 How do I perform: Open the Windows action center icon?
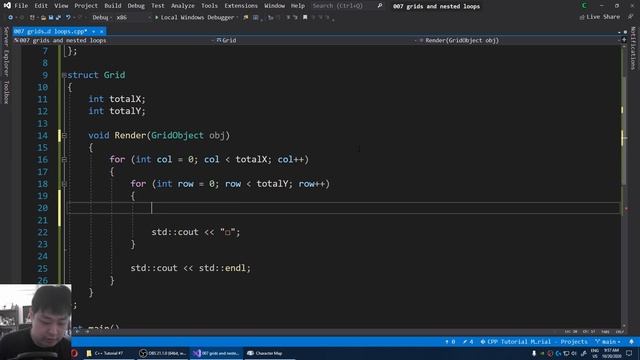(x=629, y=353)
